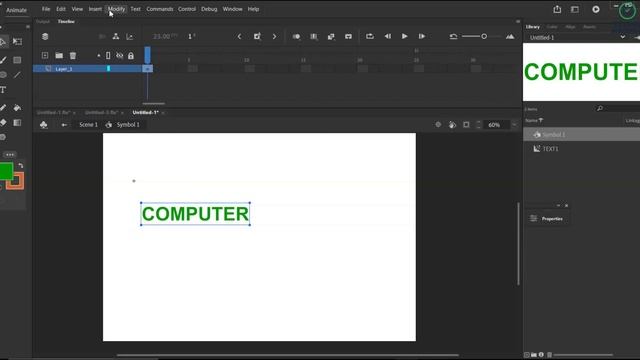
Task: Open the quick share and publish icon
Action: 557,9
